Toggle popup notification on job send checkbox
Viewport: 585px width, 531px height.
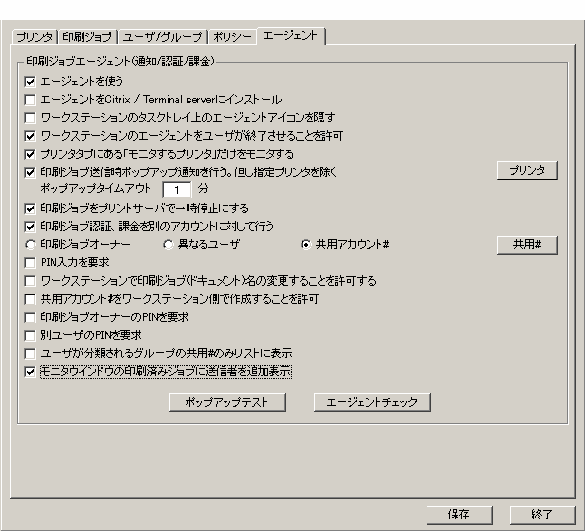point(30,172)
